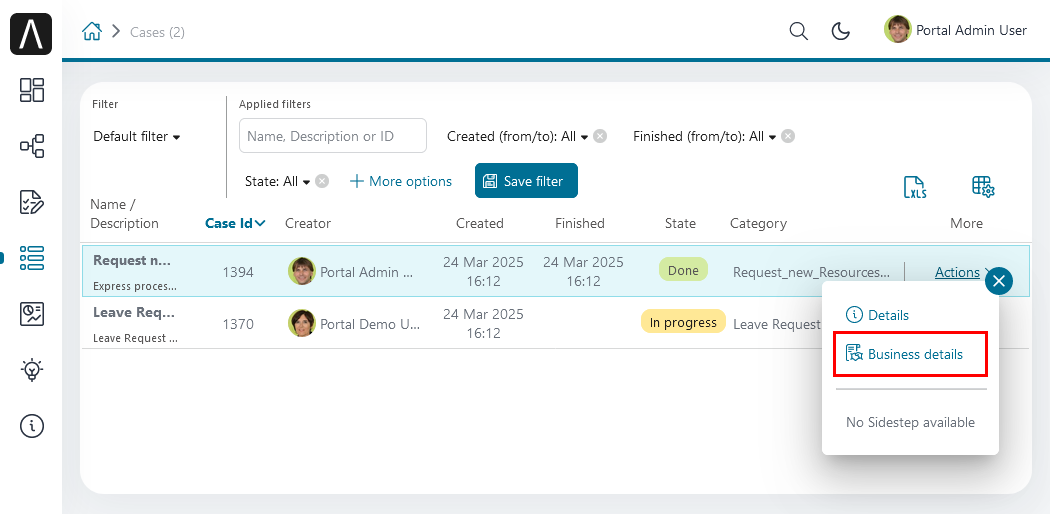The width and height of the screenshot is (1050, 514).
Task: Select Business details from actions menu
Action: (910, 354)
